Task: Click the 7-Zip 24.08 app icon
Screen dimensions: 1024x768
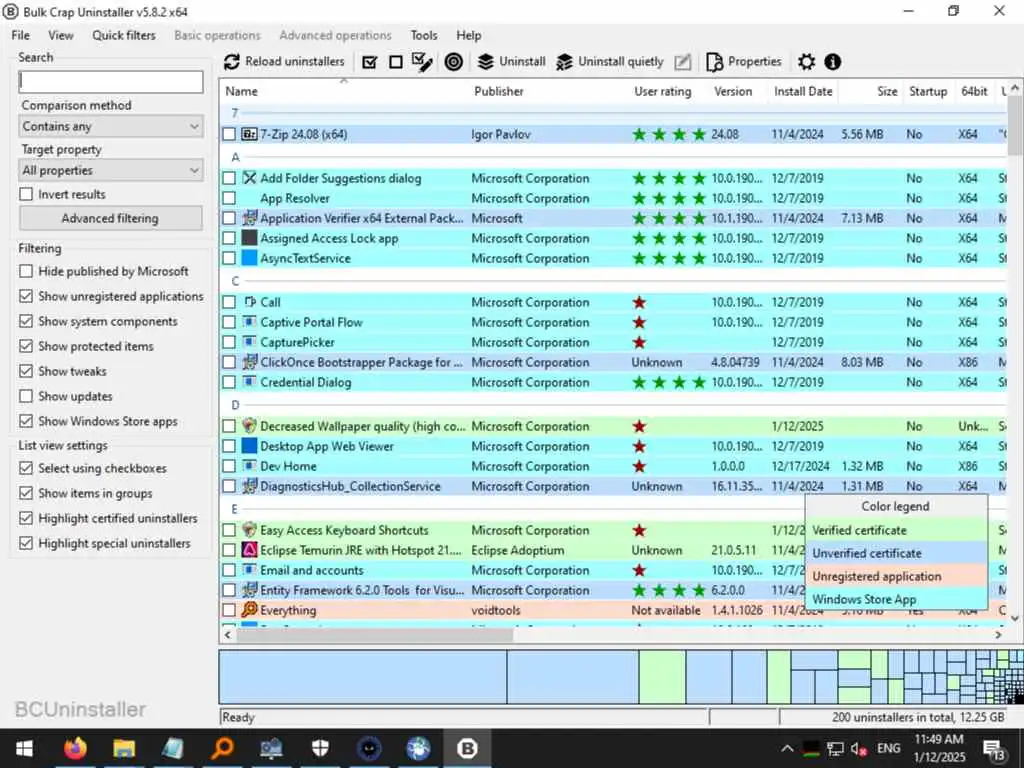Action: pos(249,135)
